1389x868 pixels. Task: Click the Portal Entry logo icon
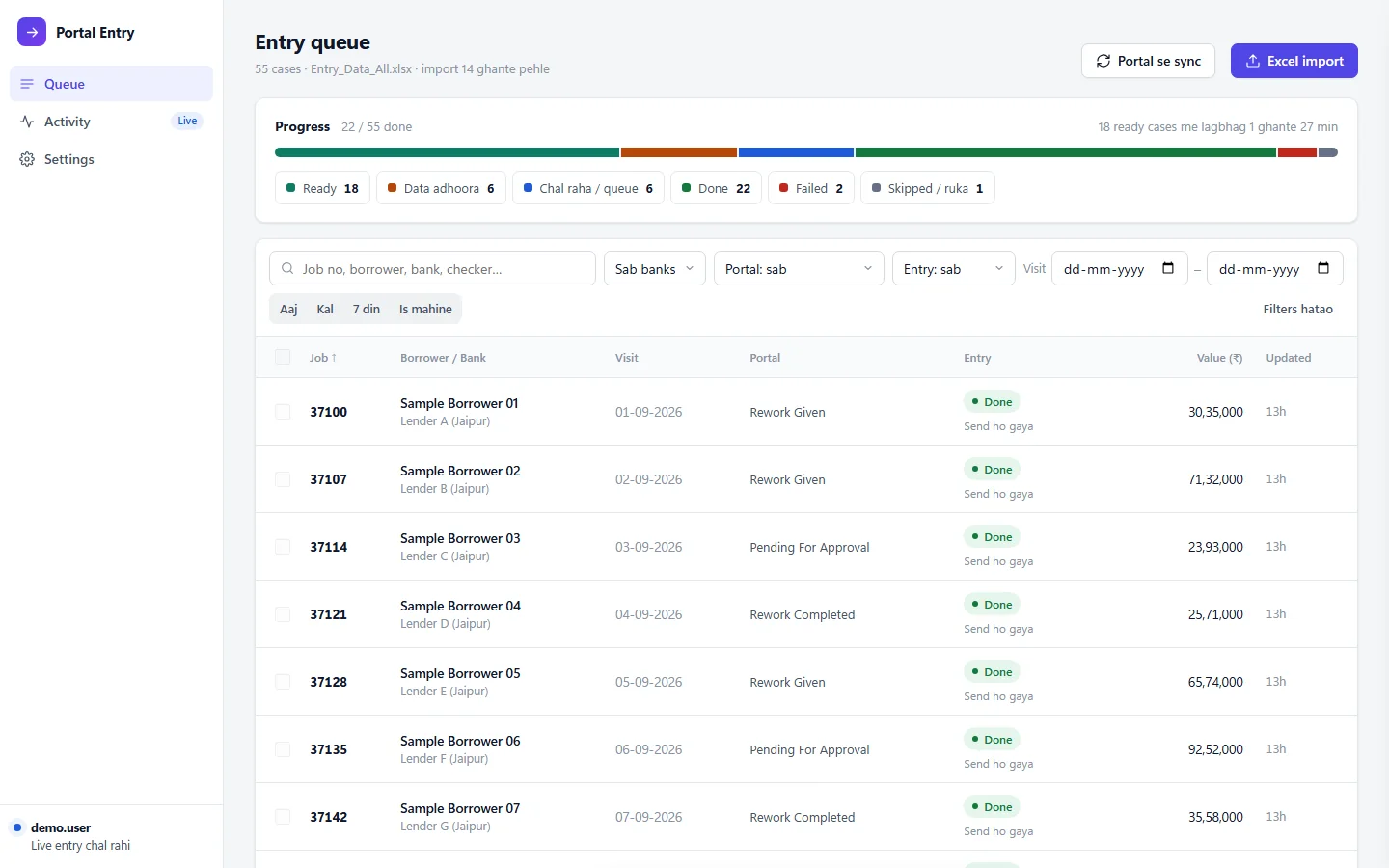point(32,32)
